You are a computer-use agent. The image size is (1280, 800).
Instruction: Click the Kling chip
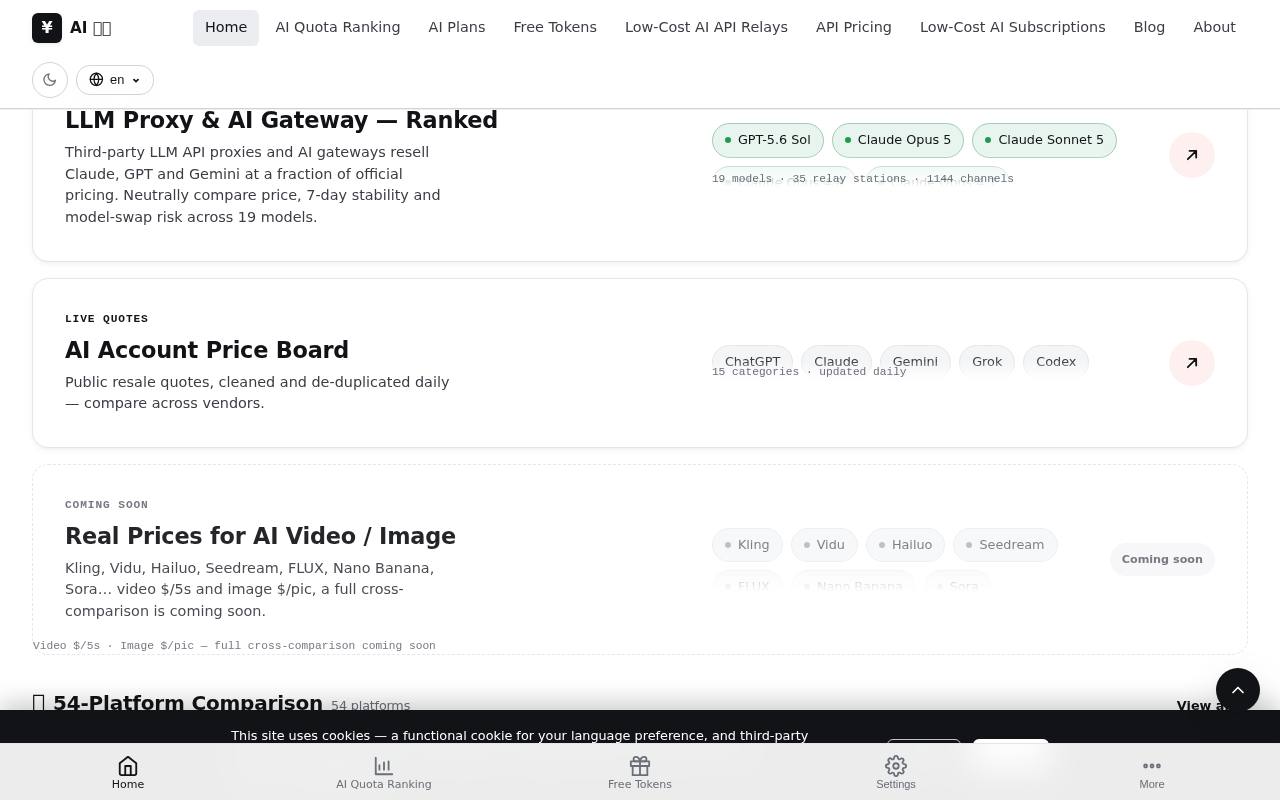tap(747, 545)
